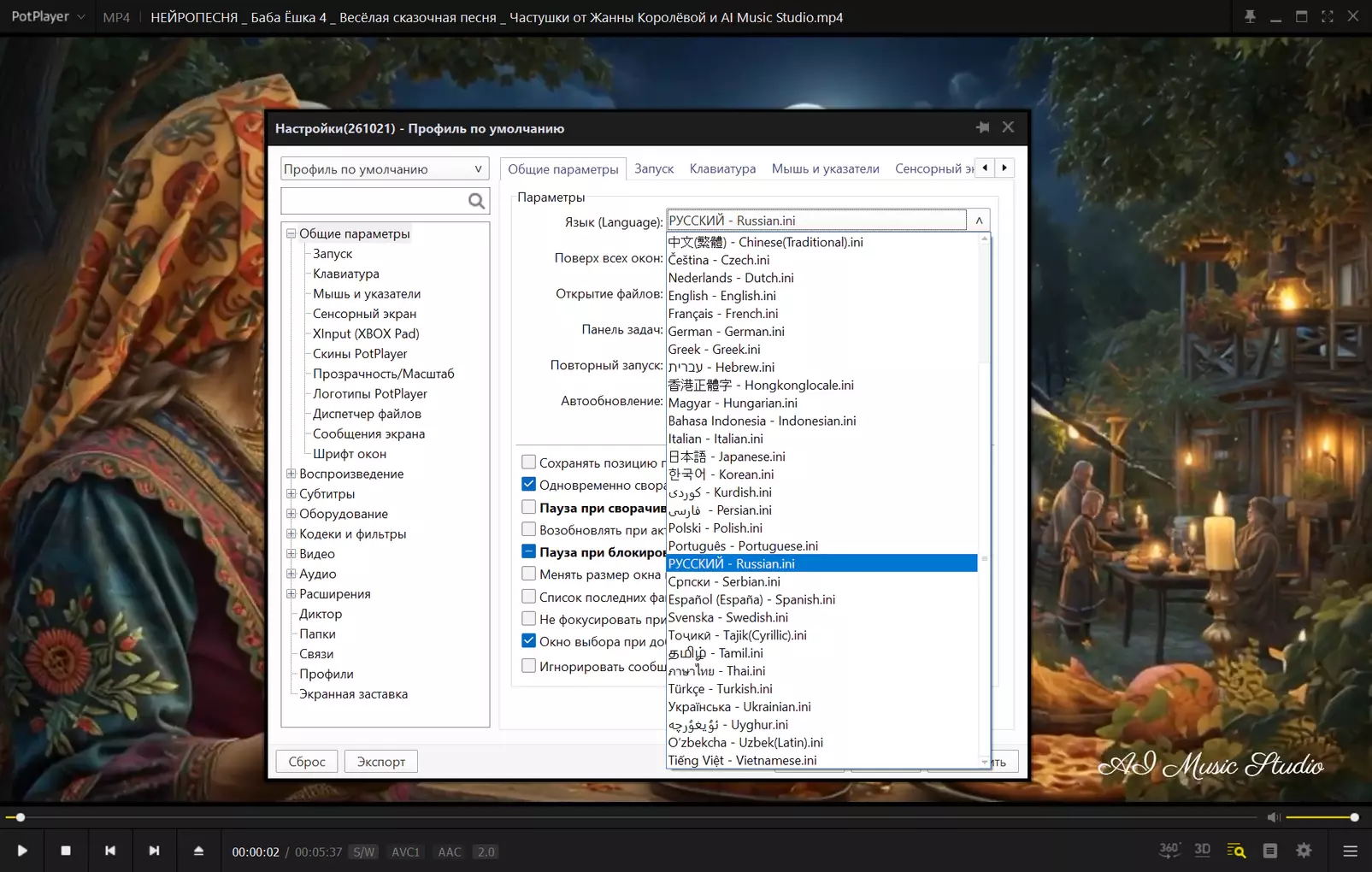Open the control panel gear icon
The width and height of the screenshot is (1372, 872).
tap(1304, 851)
